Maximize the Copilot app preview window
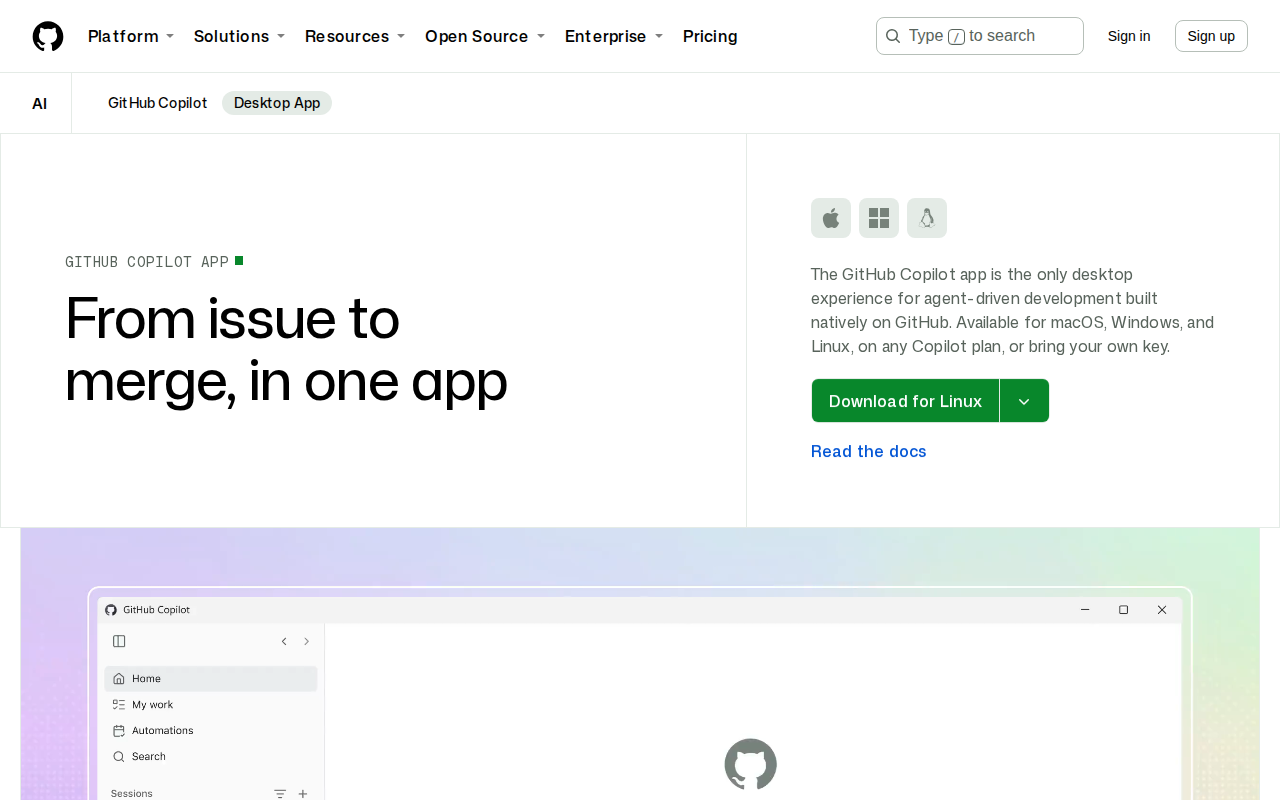The height and width of the screenshot is (800, 1280). click(x=1123, y=610)
